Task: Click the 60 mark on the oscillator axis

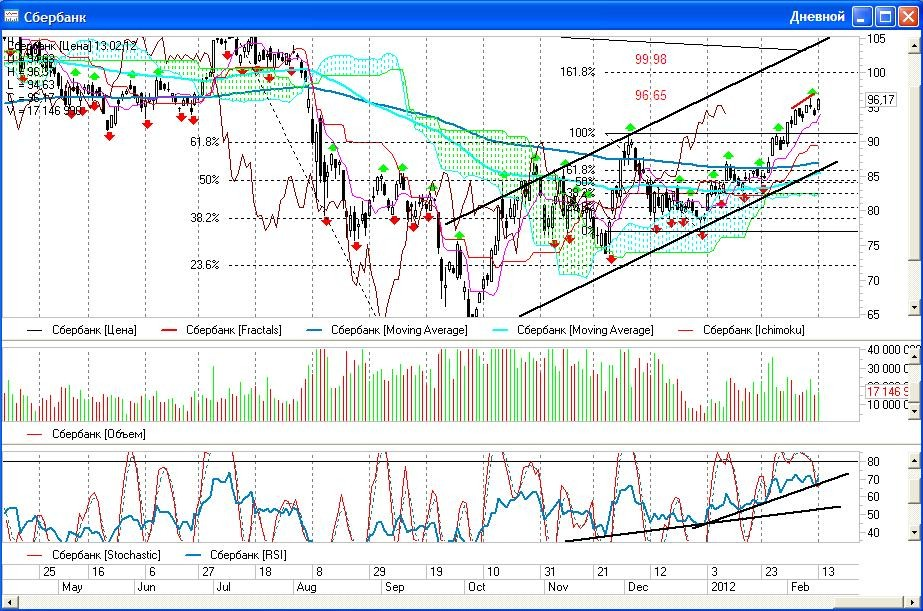Action: click(x=873, y=497)
